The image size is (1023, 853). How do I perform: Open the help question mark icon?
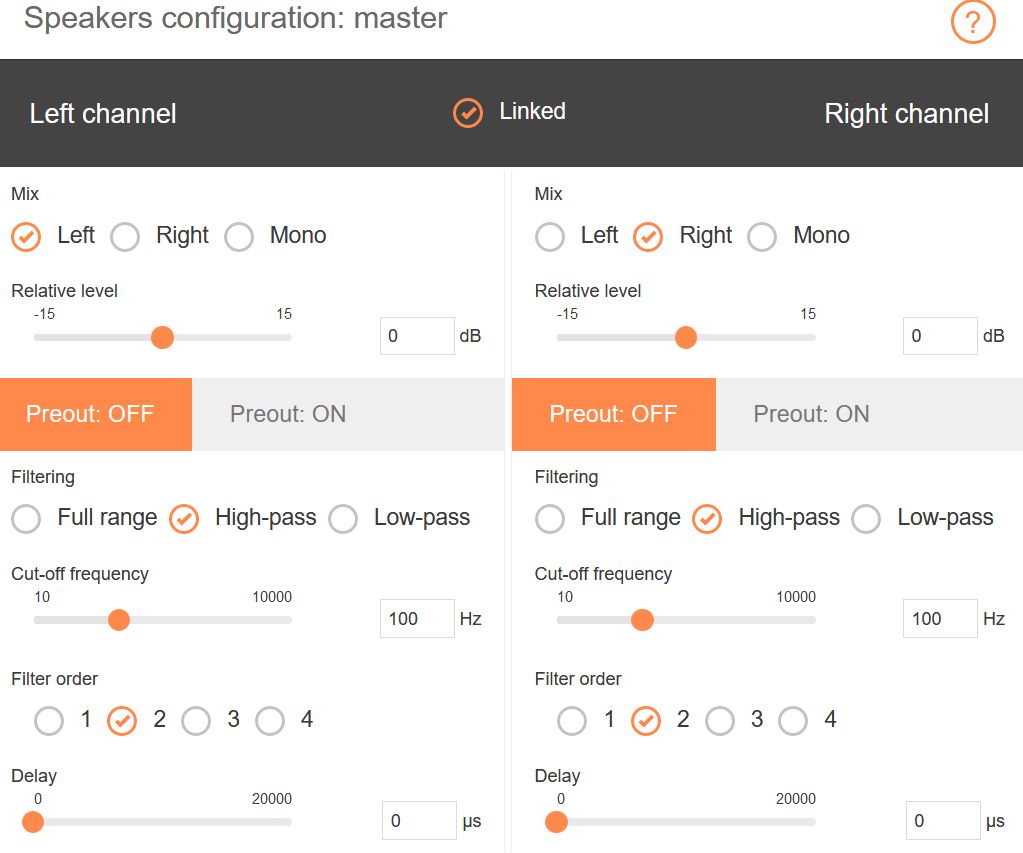click(973, 22)
